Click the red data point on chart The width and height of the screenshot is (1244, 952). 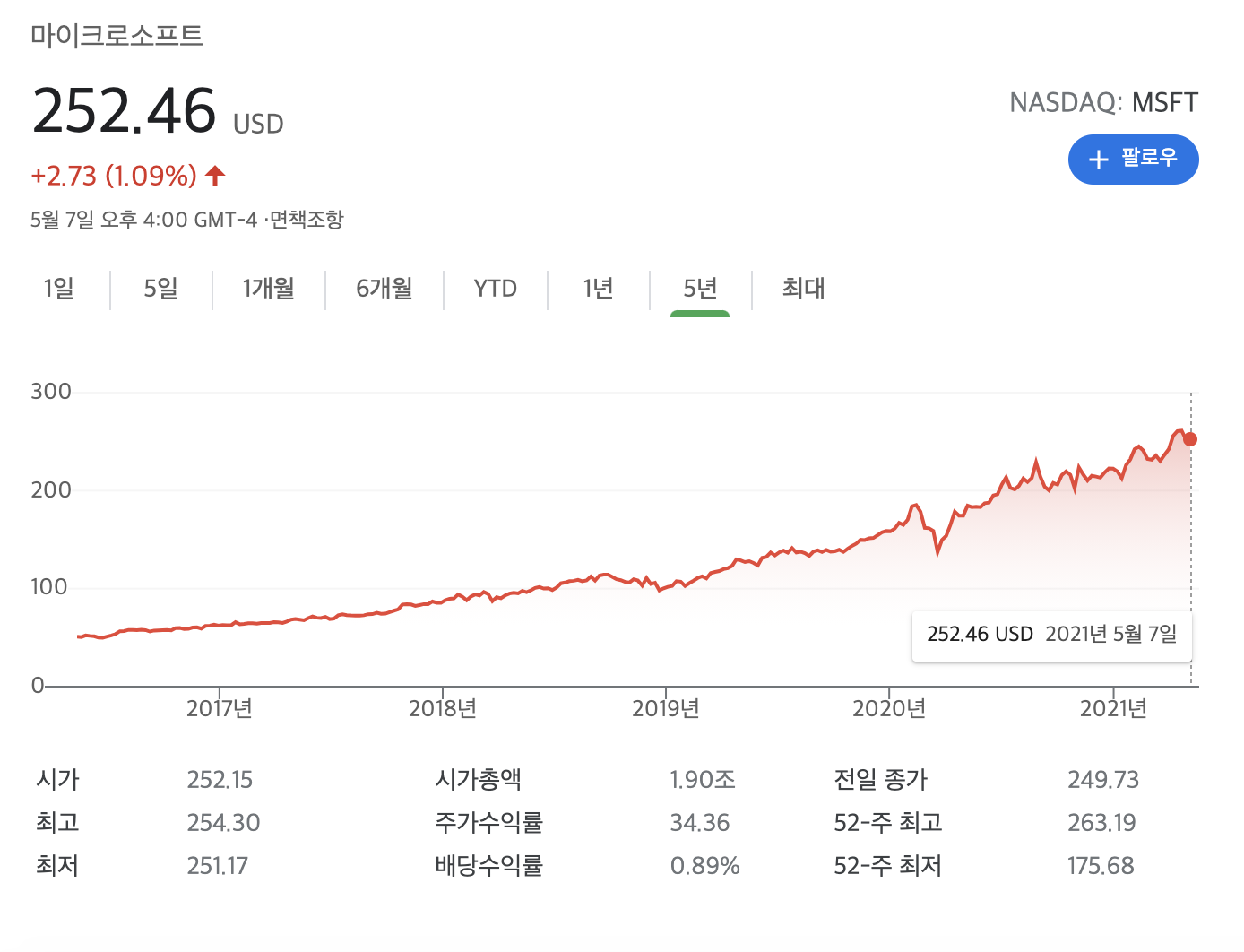pyautogui.click(x=1190, y=439)
